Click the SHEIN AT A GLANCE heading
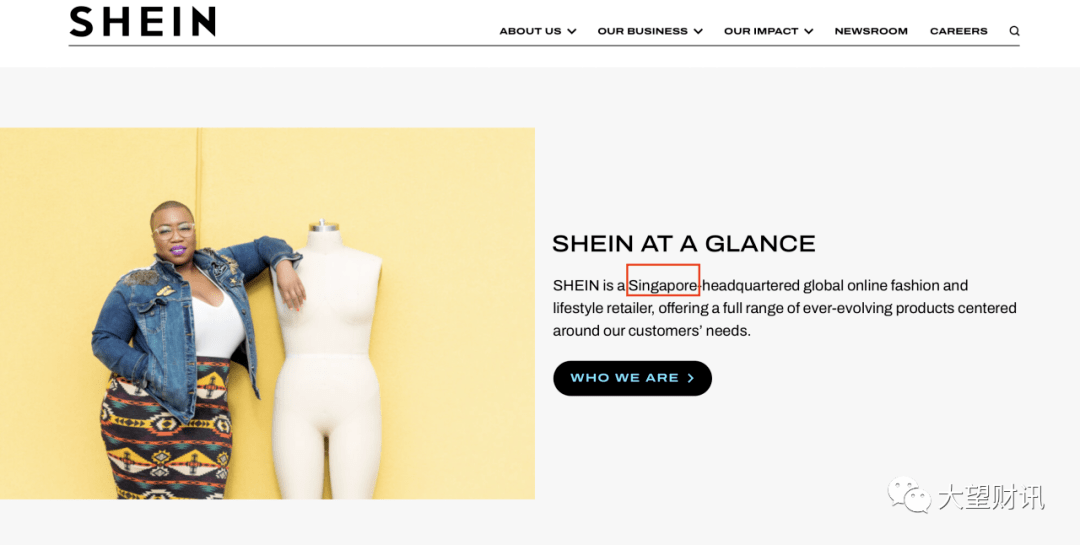 tap(683, 243)
